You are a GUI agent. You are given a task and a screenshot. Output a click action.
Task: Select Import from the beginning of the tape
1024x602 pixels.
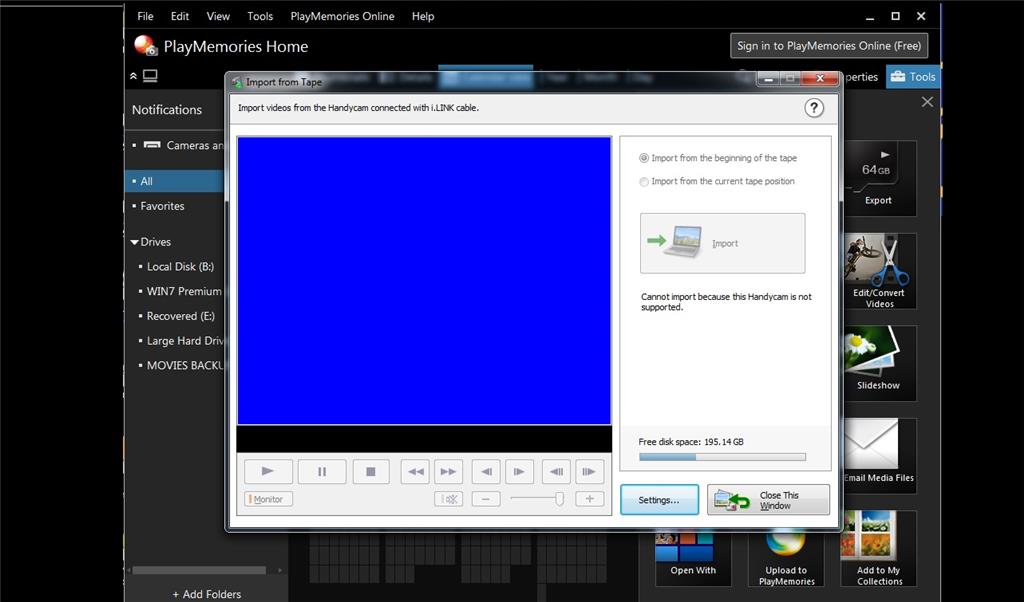[x=718, y=158]
